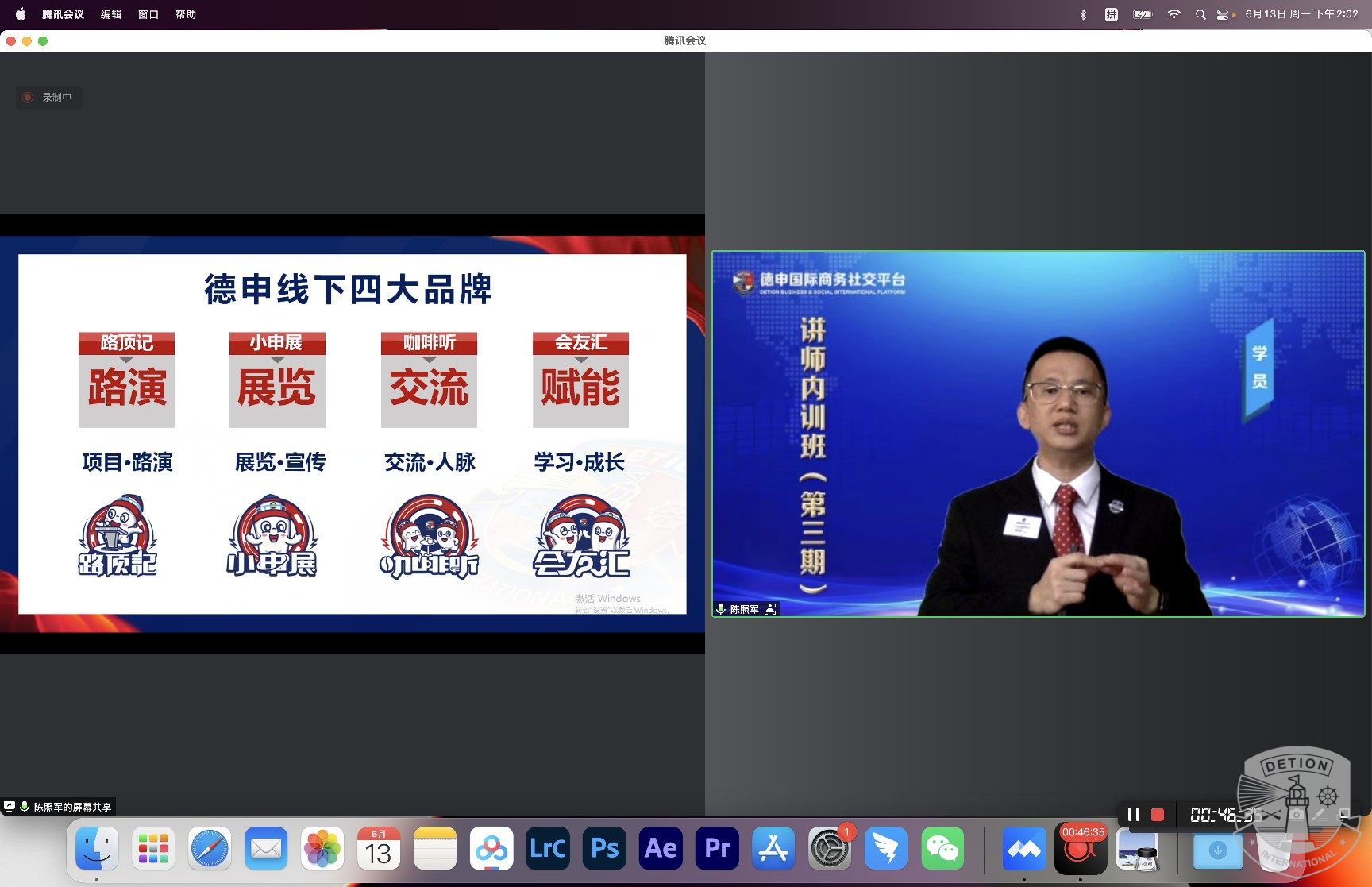This screenshot has height=887, width=1372.
Task: Launch Safari from the Dock
Action: [x=210, y=849]
